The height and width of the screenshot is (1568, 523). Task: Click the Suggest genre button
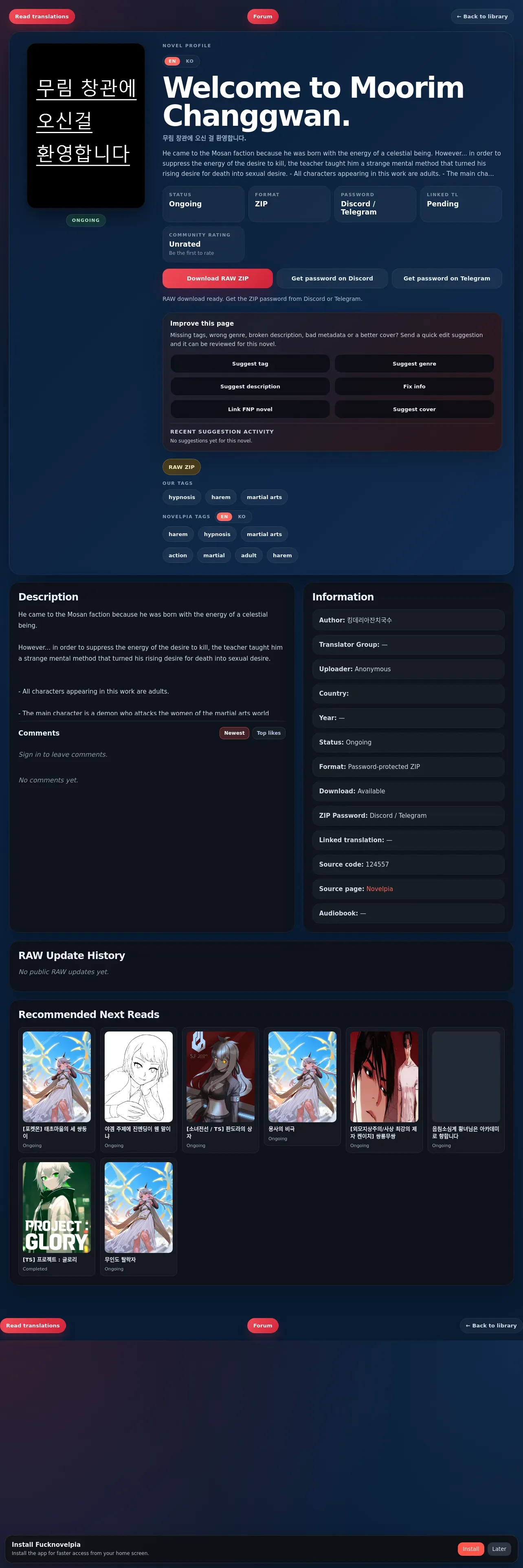(x=414, y=364)
